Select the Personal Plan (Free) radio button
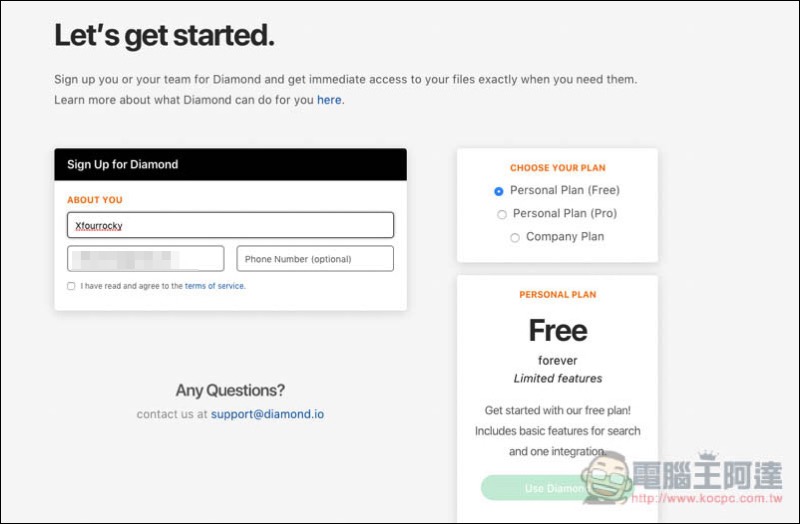 [498, 191]
